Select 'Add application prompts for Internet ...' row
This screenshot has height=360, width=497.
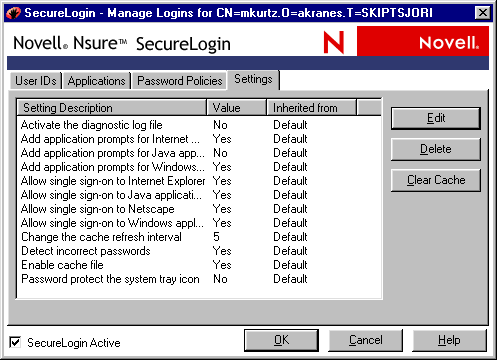click(x=199, y=139)
